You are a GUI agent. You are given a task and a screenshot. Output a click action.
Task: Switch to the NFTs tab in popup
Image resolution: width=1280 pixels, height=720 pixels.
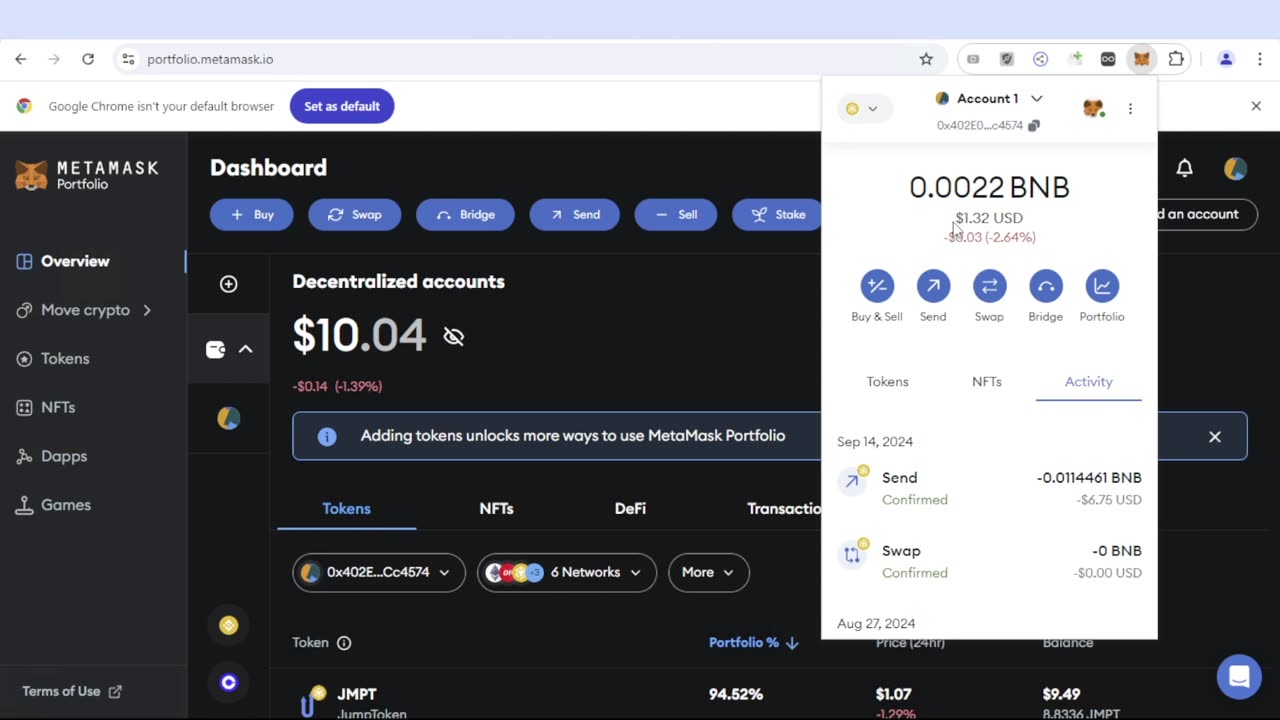tap(987, 382)
